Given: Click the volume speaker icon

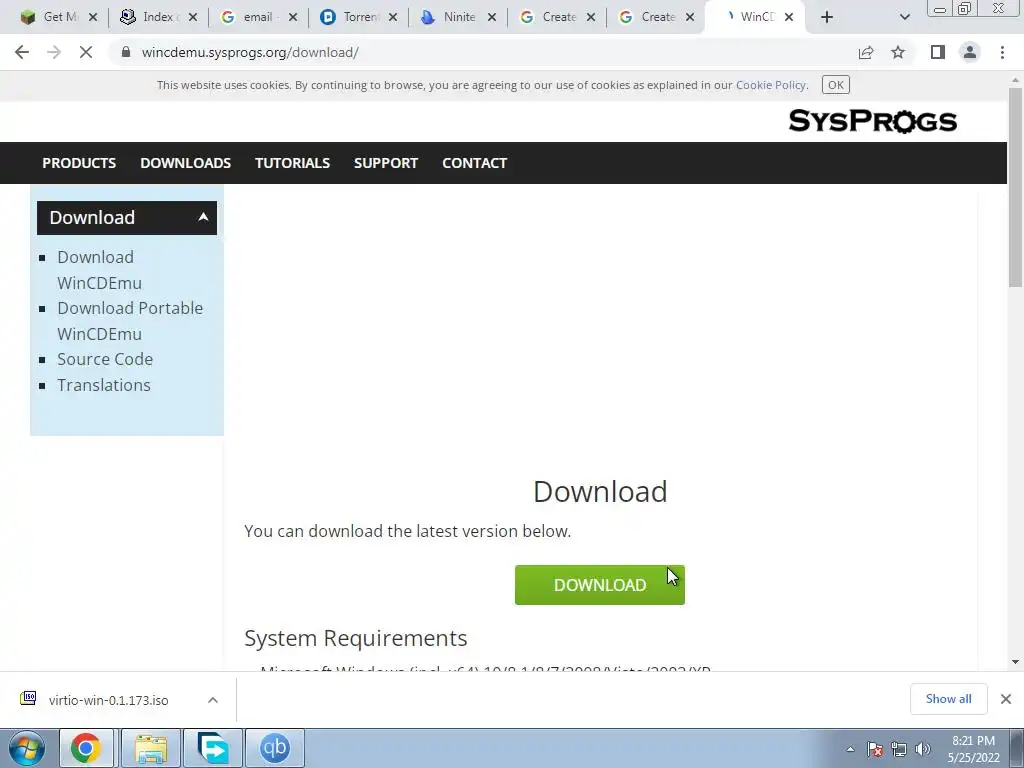Looking at the screenshot, I should (x=923, y=749).
